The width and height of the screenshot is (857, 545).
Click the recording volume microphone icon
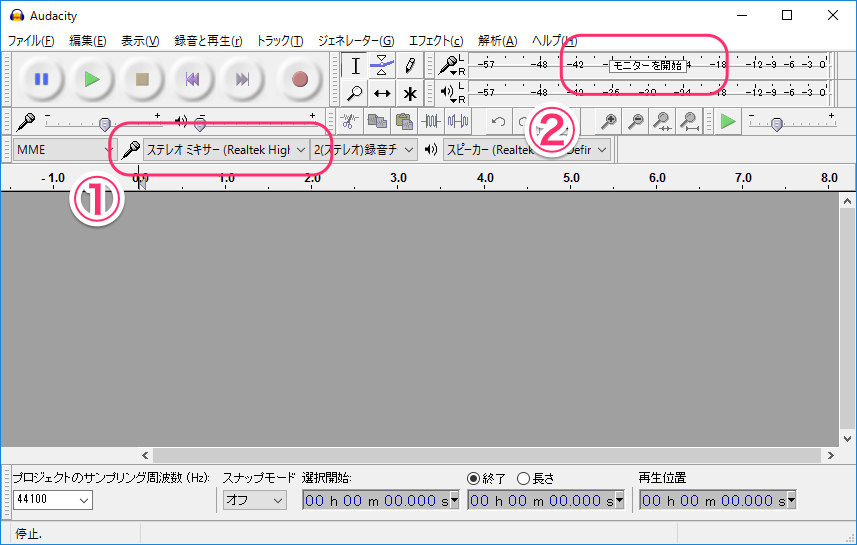[x=25, y=121]
